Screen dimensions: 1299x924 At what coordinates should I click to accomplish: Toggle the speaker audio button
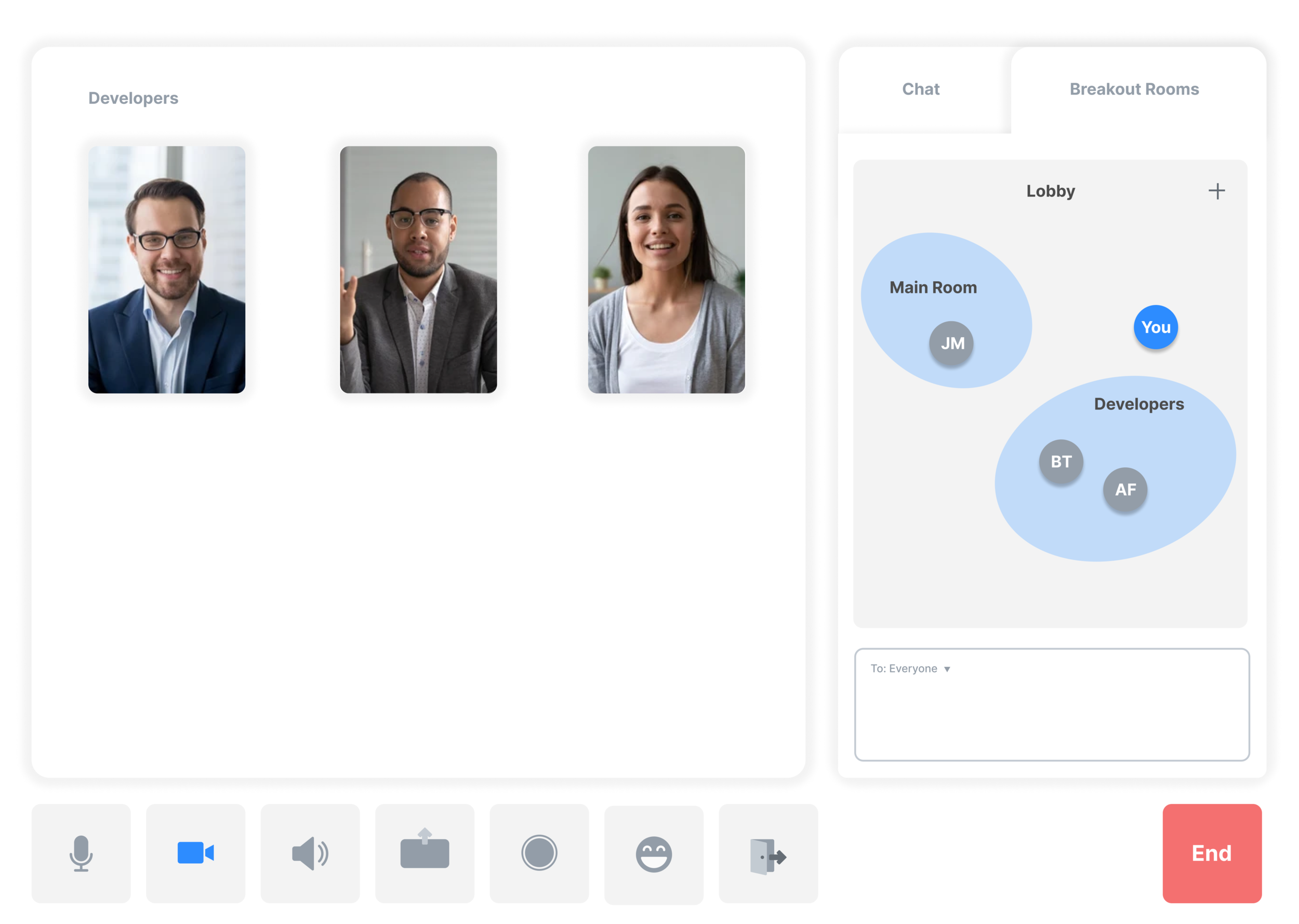pos(310,853)
